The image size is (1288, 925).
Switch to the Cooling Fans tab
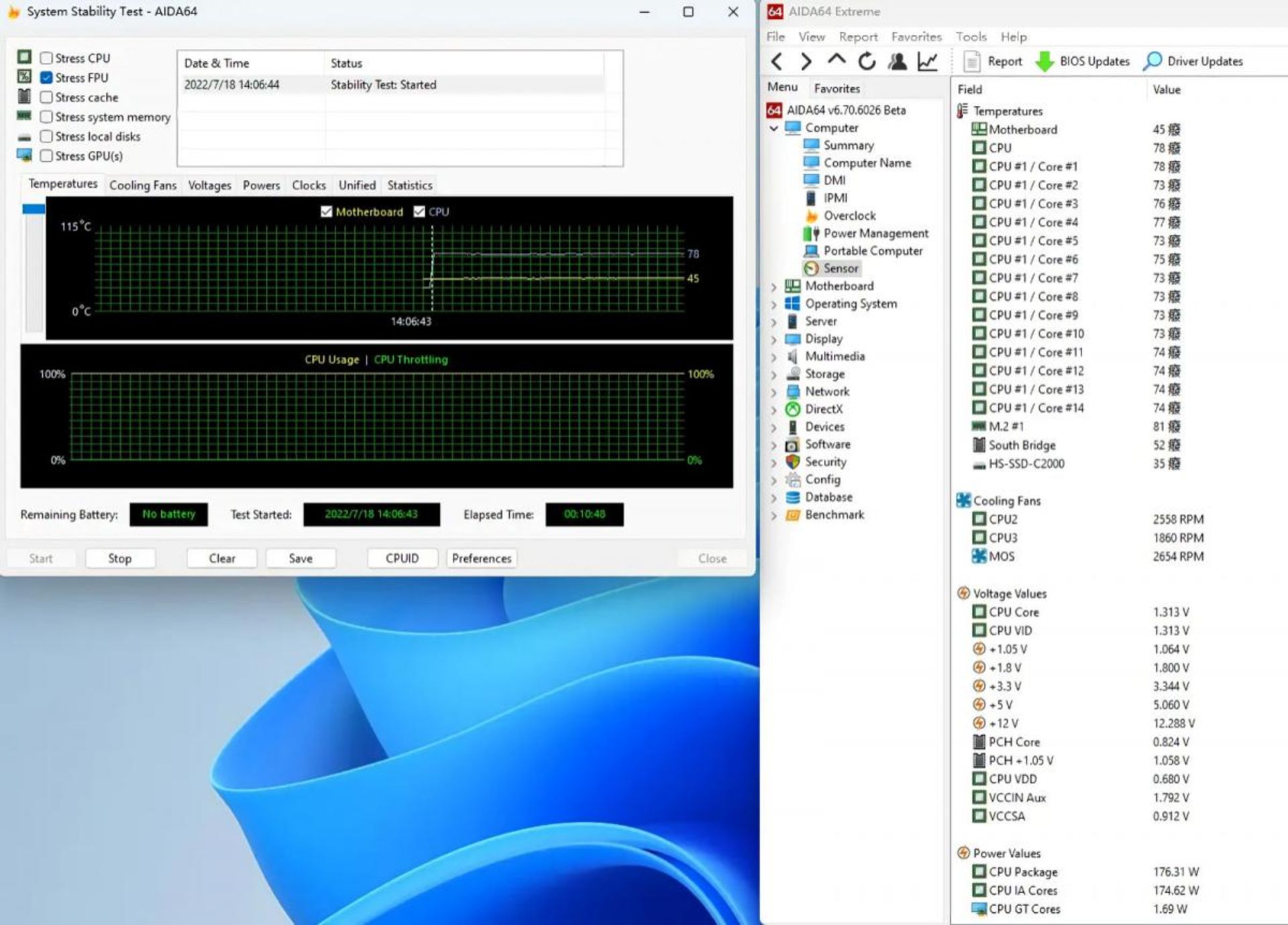pyautogui.click(x=143, y=185)
